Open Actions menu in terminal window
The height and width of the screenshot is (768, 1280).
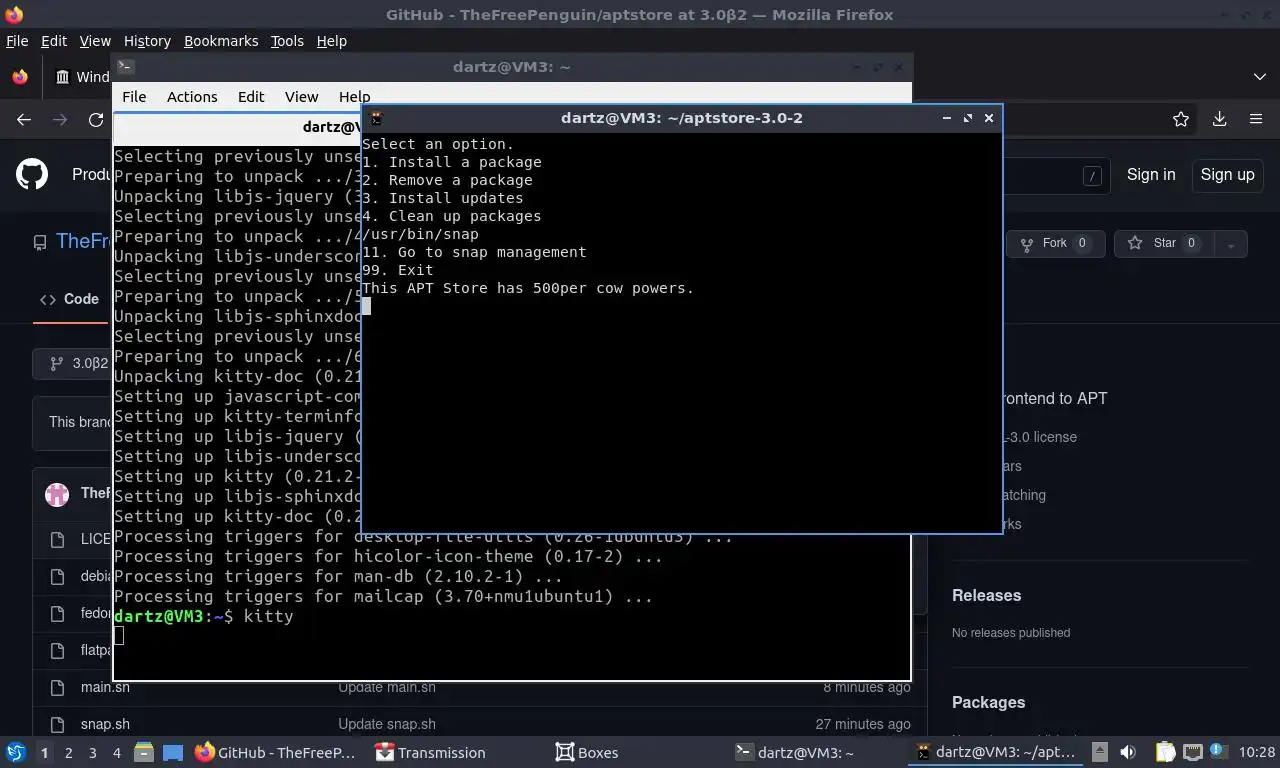pos(192,97)
